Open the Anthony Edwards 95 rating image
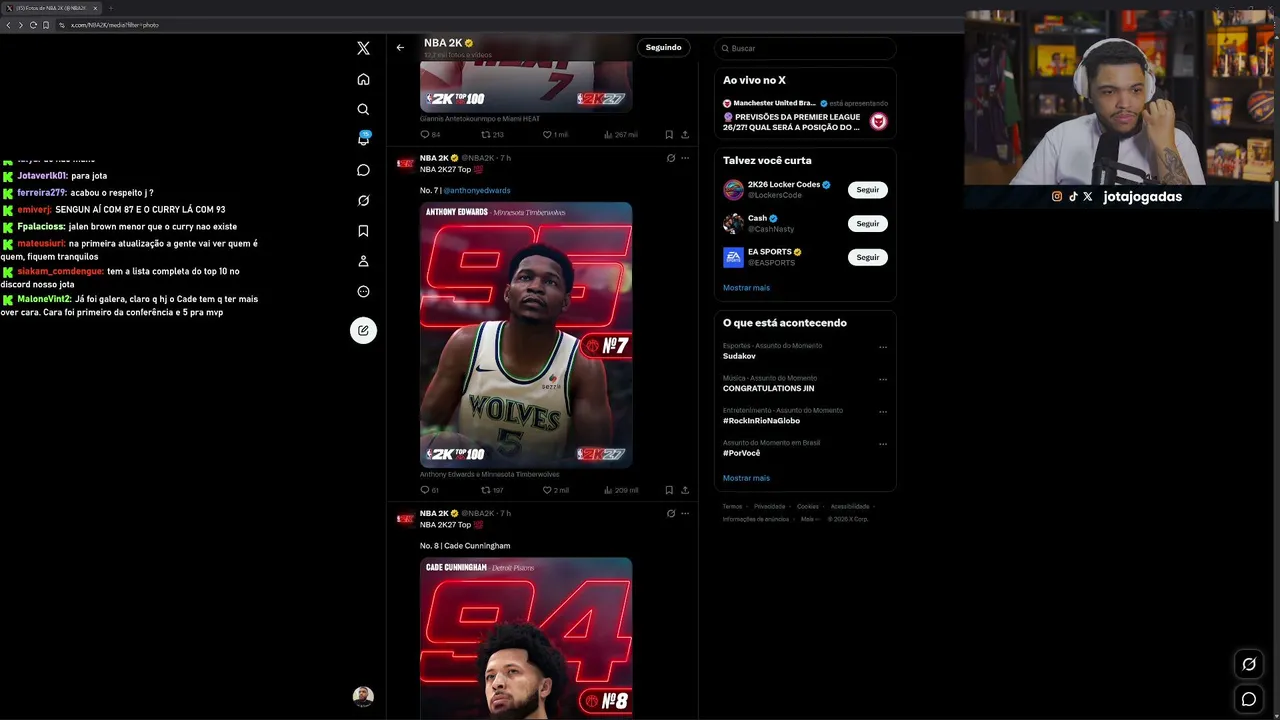Viewport: 1280px width, 720px height. click(x=526, y=334)
